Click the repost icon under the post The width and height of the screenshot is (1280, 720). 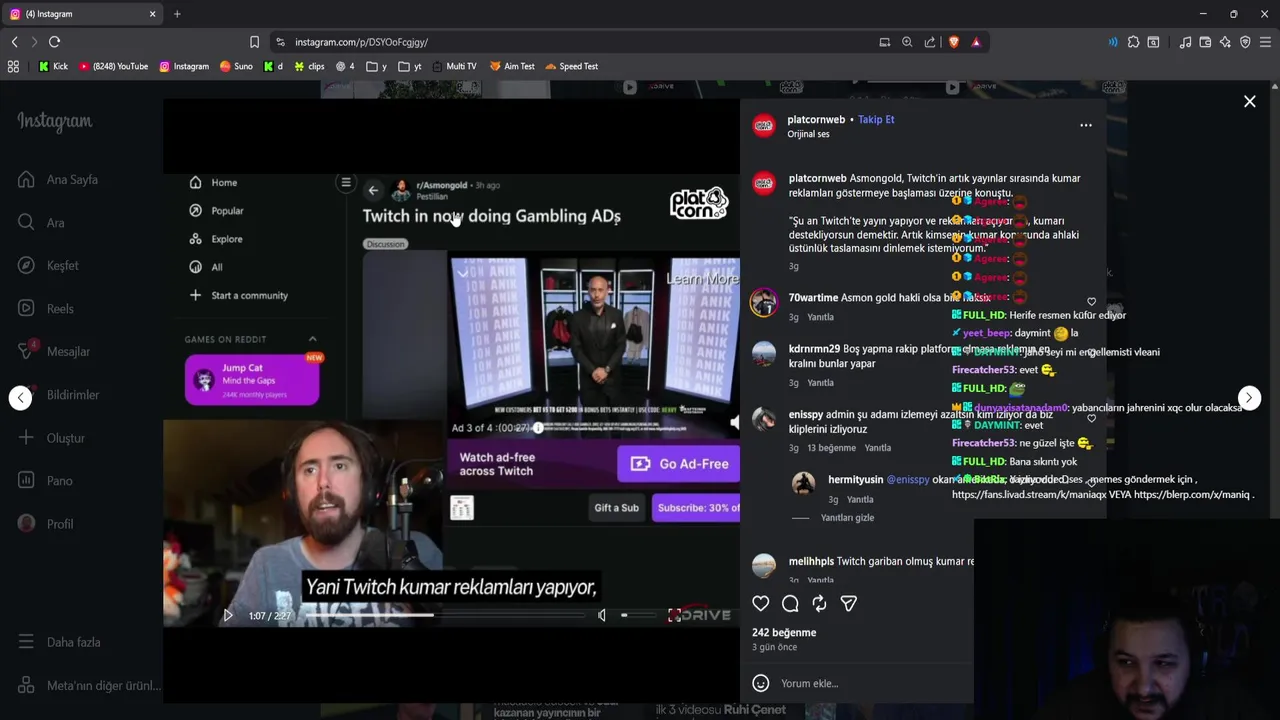pos(819,603)
